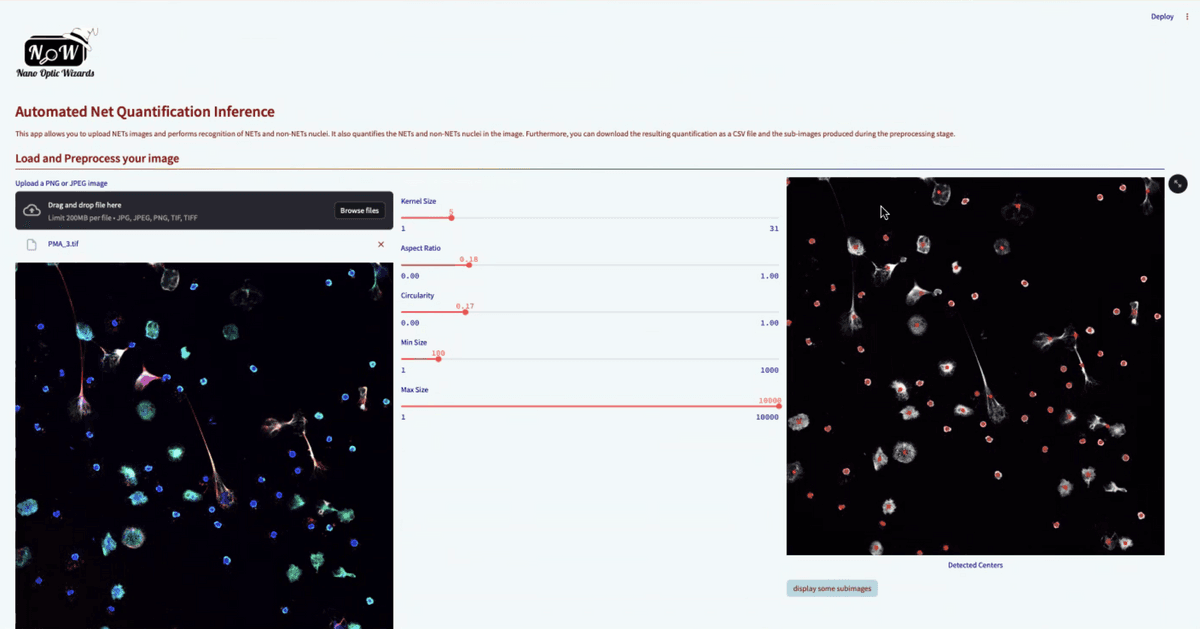Dismiss the Detected Centers image with its X
The width and height of the screenshot is (1200, 629).
tap(1177, 184)
